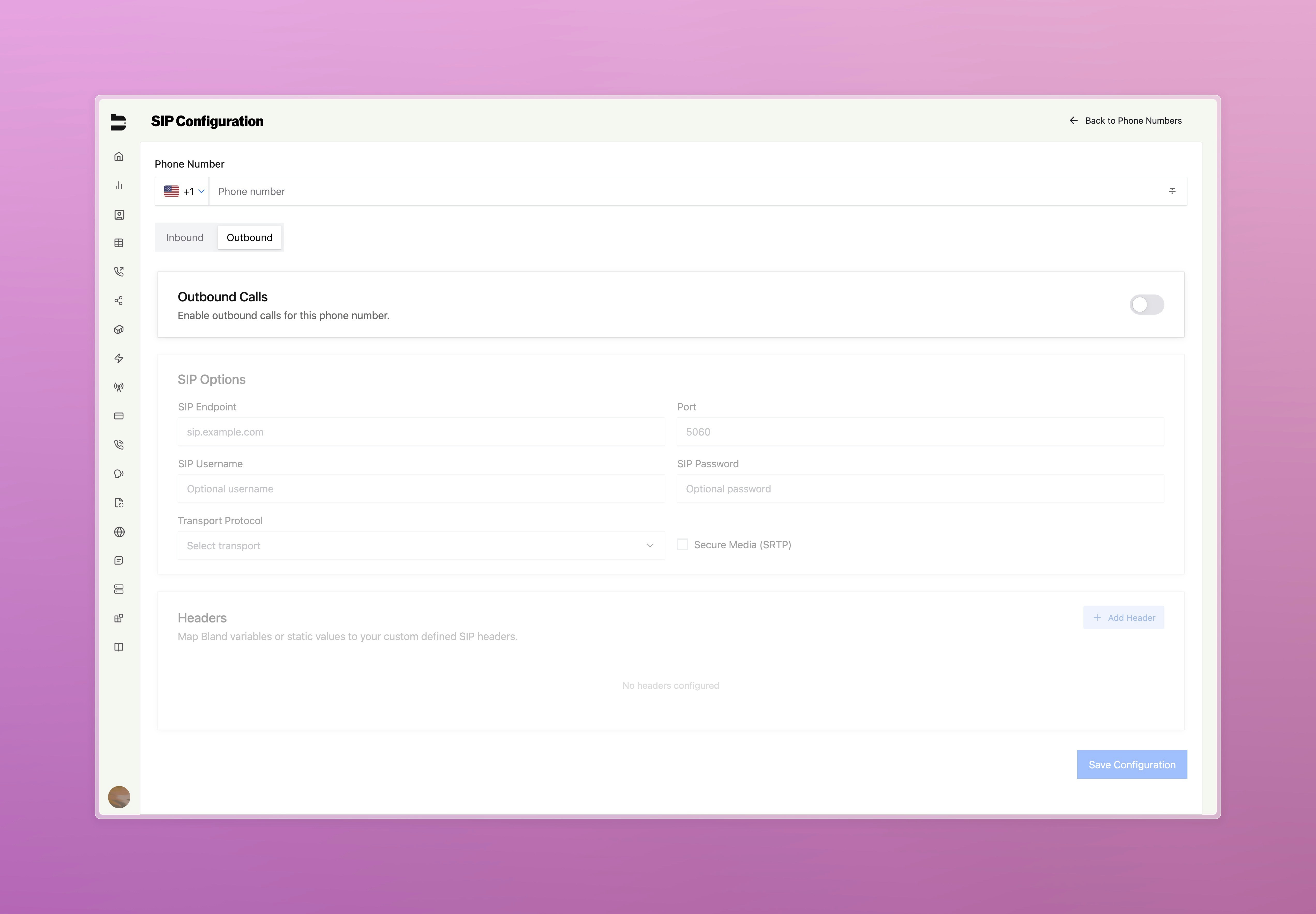The image size is (1316, 914).
Task: Open the broadcast tower sidebar icon
Action: [x=118, y=387]
